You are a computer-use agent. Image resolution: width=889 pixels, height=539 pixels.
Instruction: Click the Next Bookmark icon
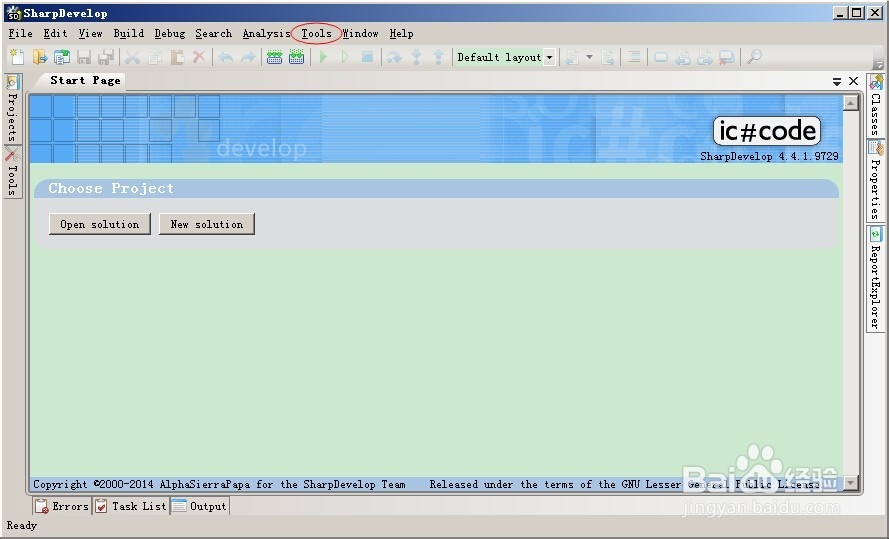pos(705,57)
